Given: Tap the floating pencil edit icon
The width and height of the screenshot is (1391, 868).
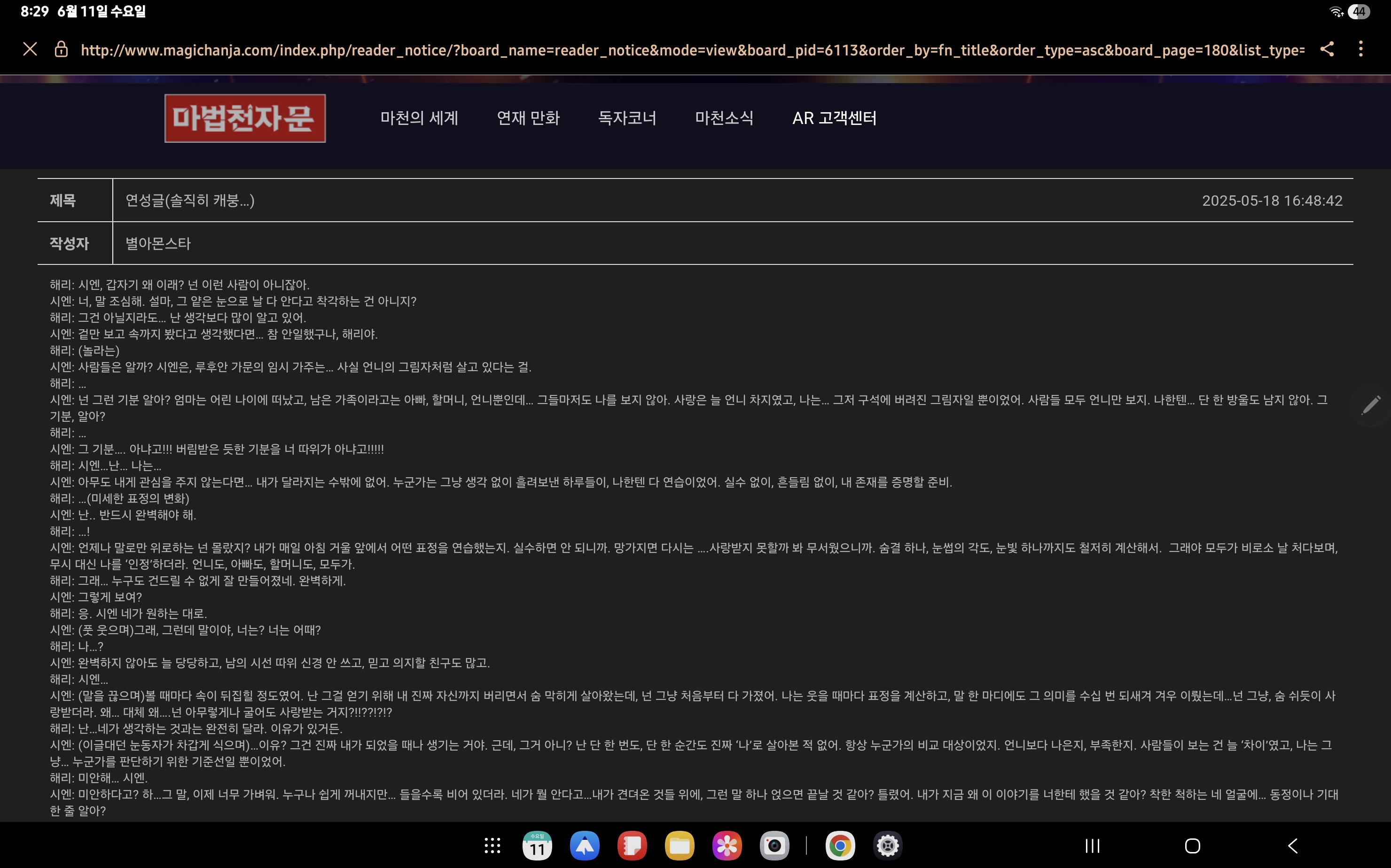Looking at the screenshot, I should coord(1371,405).
